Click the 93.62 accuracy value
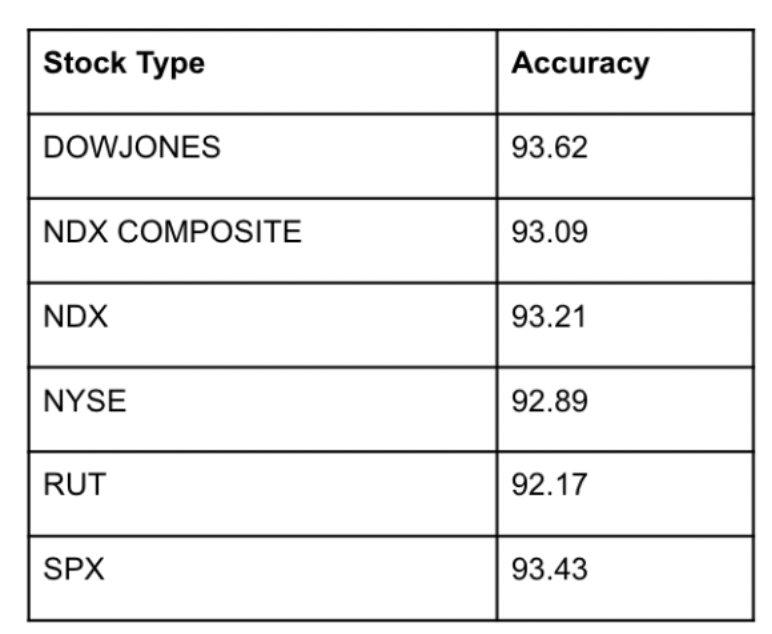 (x=549, y=148)
